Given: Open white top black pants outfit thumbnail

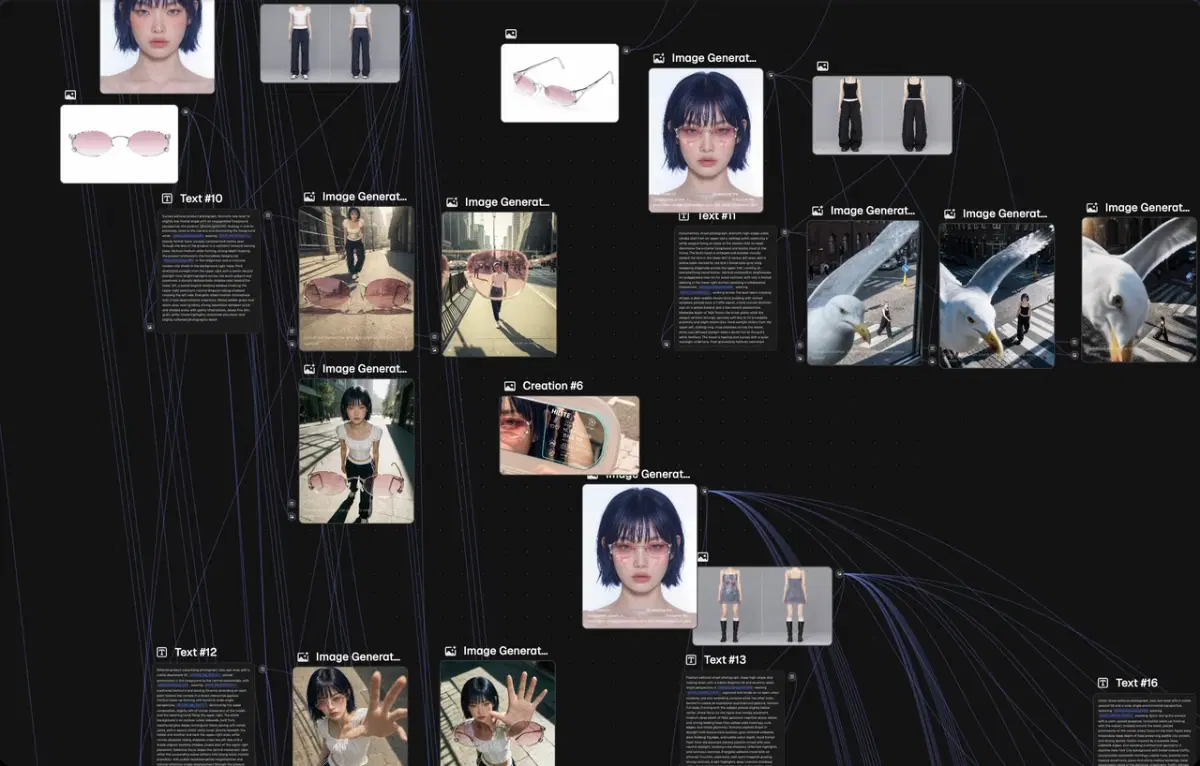Looking at the screenshot, I should pyautogui.click(x=330, y=43).
